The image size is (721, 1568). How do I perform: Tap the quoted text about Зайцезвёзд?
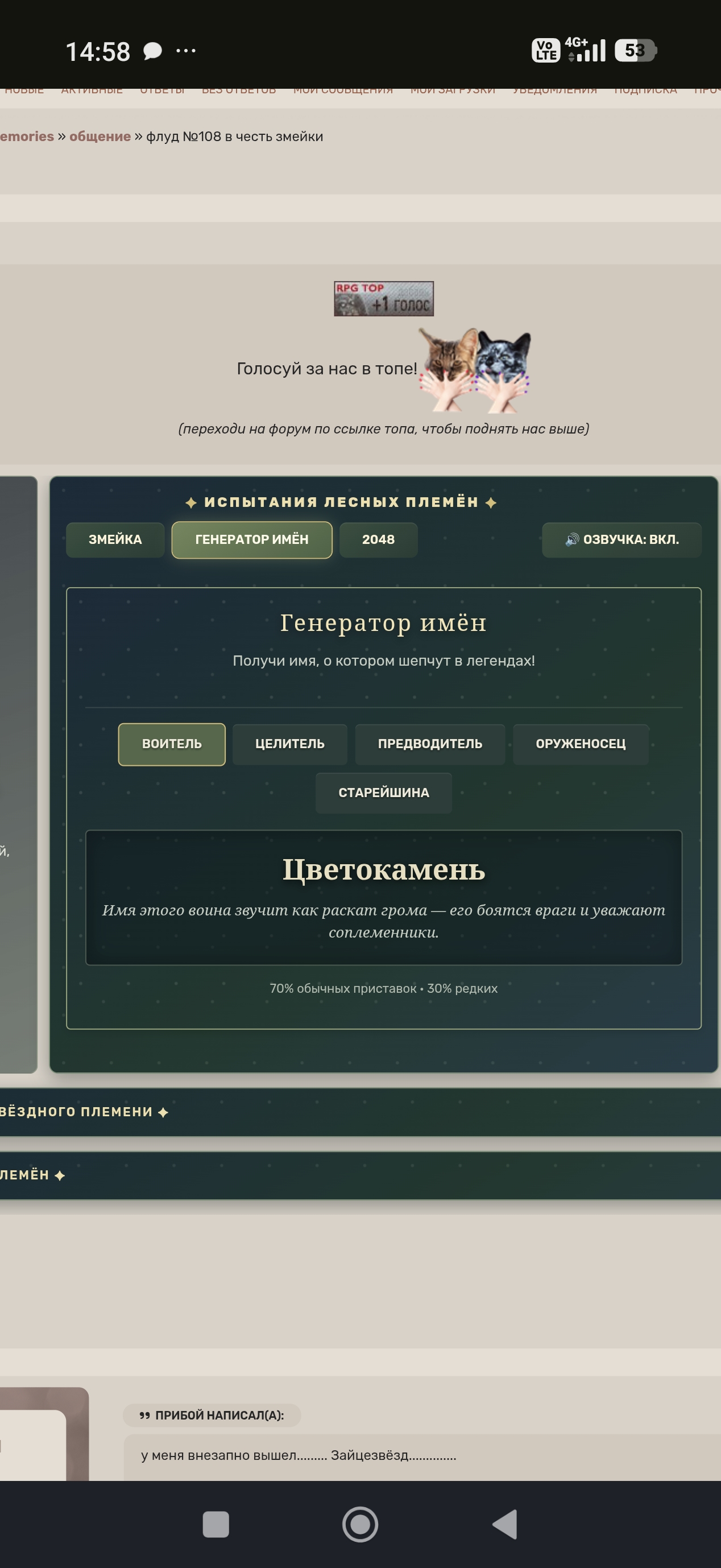click(x=298, y=1455)
